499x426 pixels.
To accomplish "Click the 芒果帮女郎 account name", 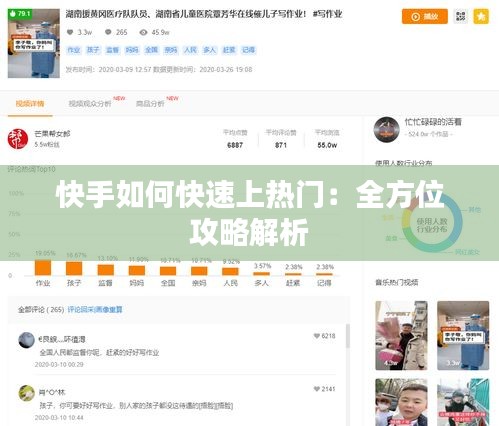I will pos(52,134).
